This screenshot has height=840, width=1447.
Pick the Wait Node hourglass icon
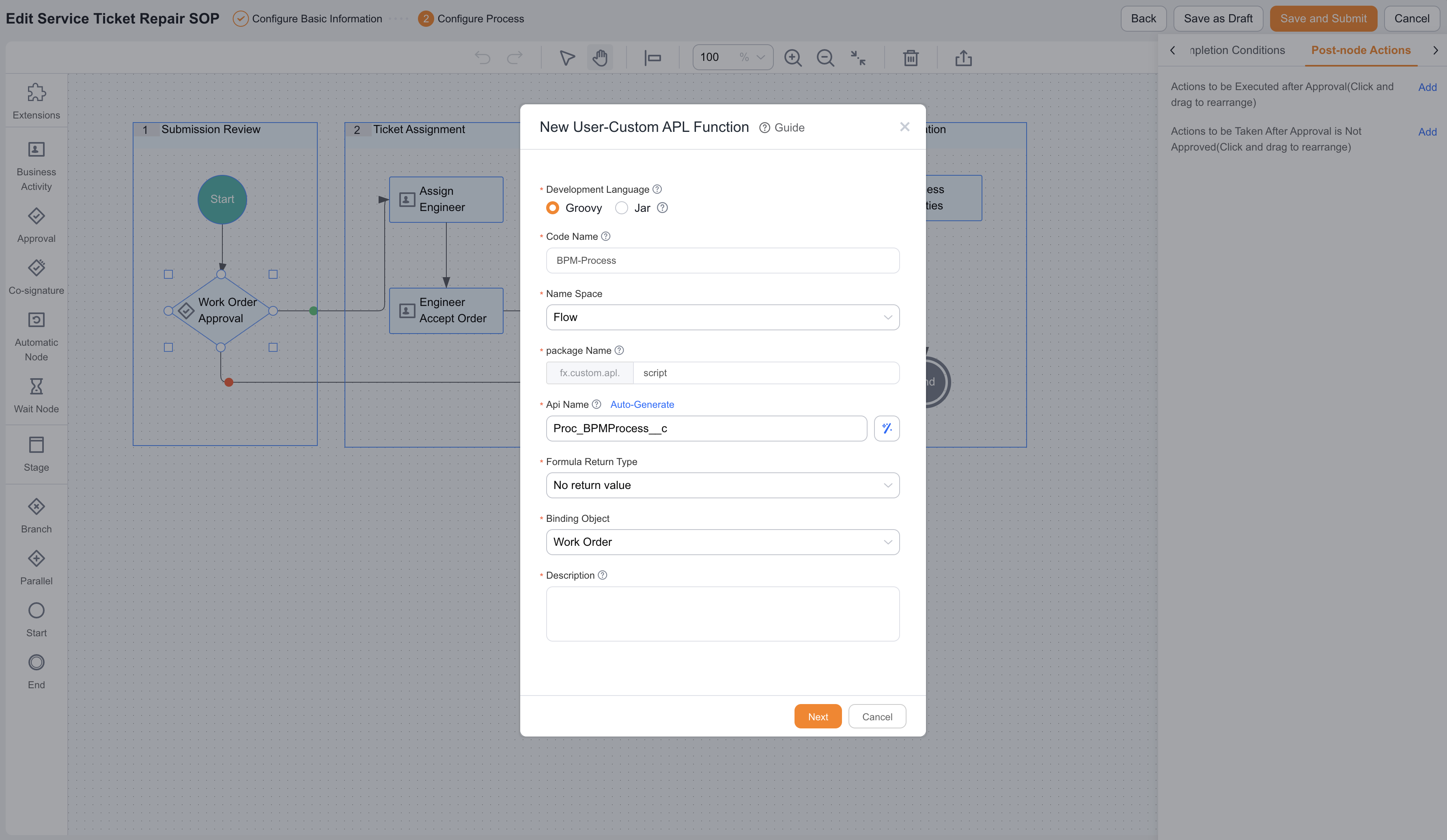click(36, 386)
